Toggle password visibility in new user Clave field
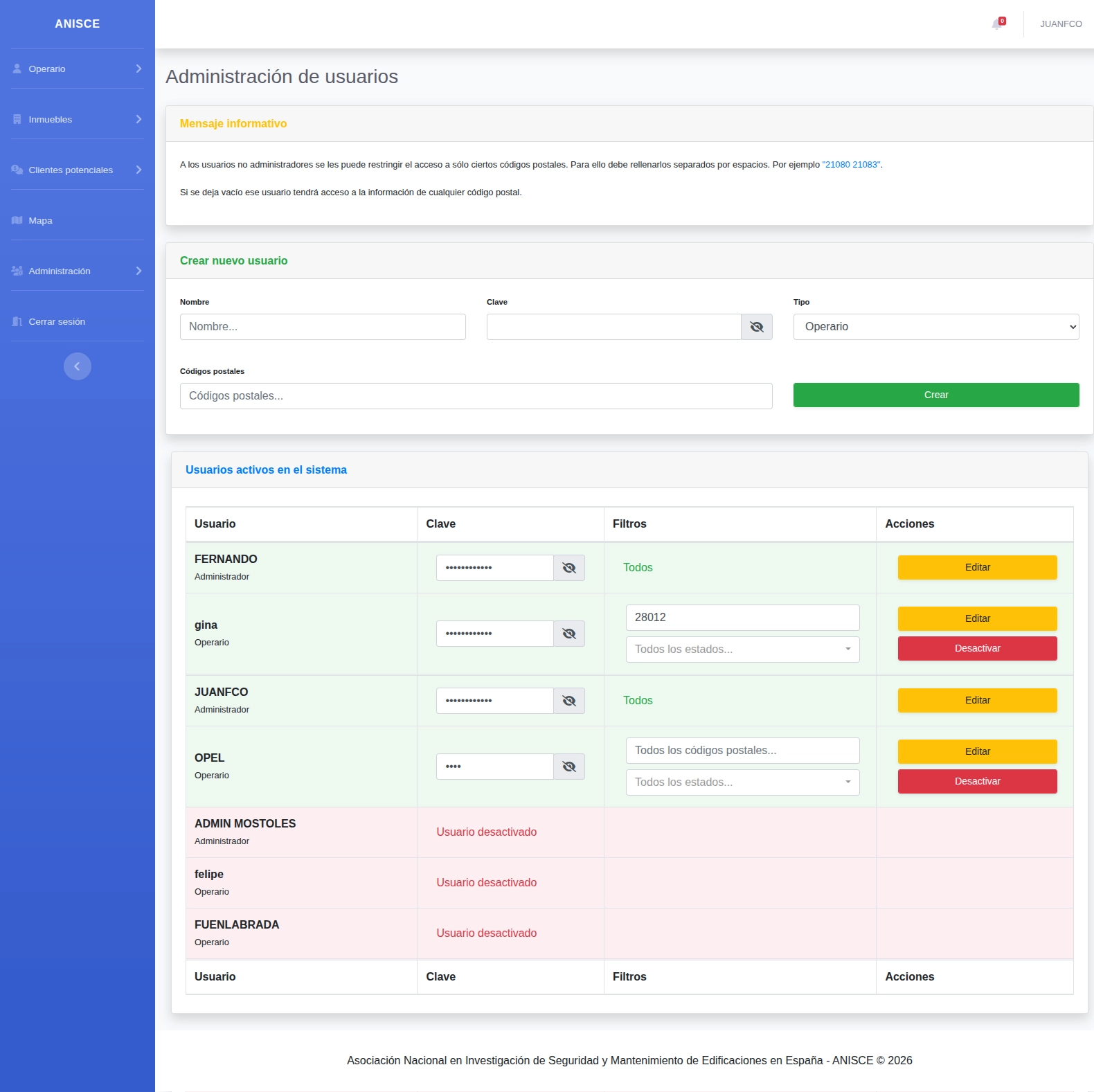This screenshot has height=1092, width=1094. 757,327
